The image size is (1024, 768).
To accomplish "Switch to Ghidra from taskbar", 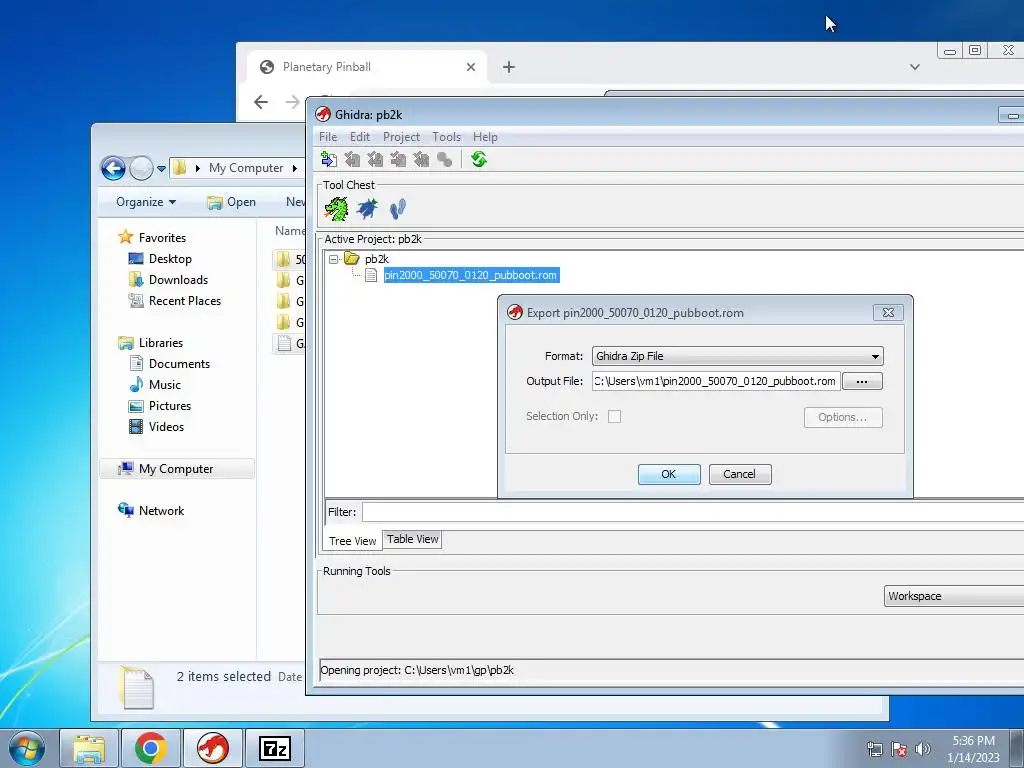I will (213, 748).
